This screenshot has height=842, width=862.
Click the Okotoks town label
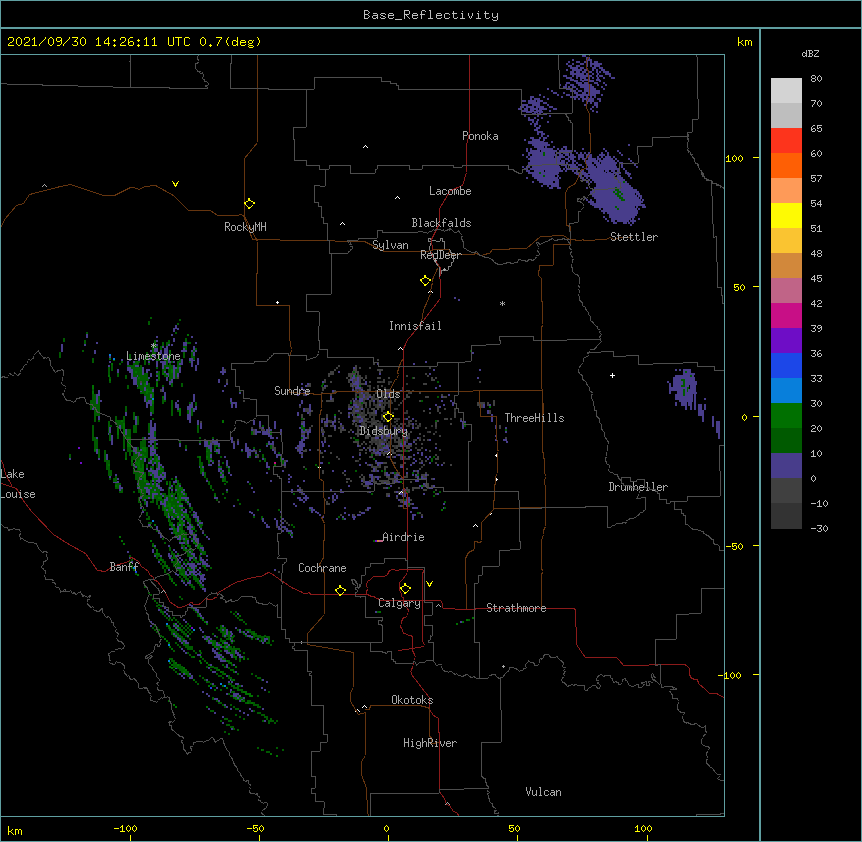tap(412, 700)
